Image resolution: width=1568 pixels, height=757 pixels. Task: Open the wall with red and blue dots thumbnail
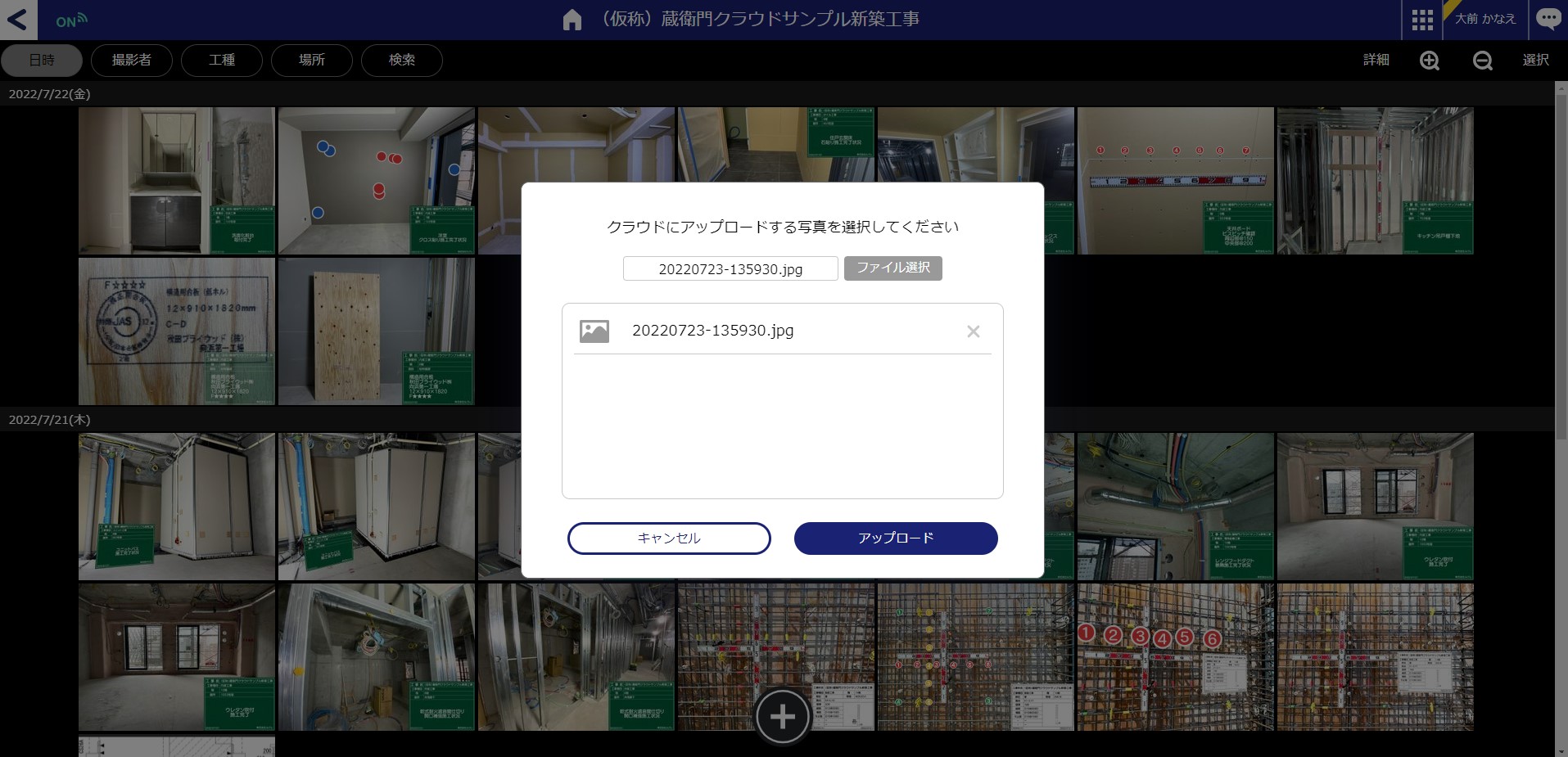[377, 181]
